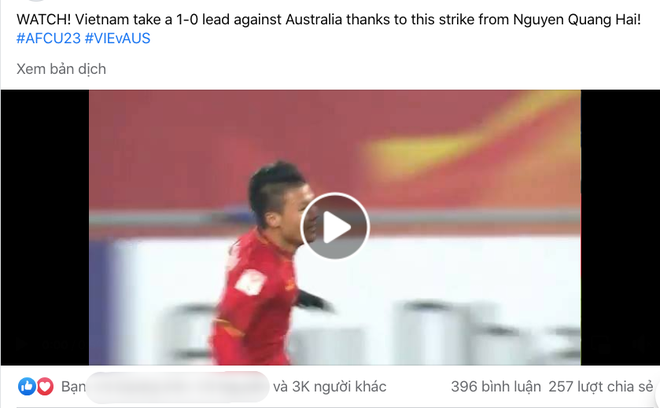Click Xem bản dịch to translate post

coord(61,69)
